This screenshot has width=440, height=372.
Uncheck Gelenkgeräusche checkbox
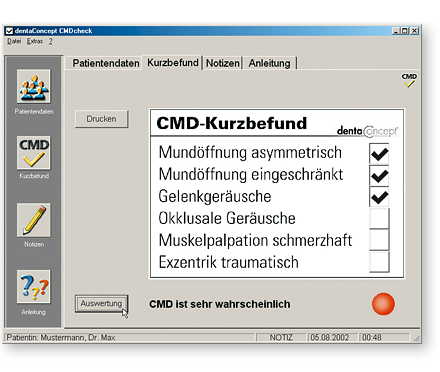[x=379, y=197]
